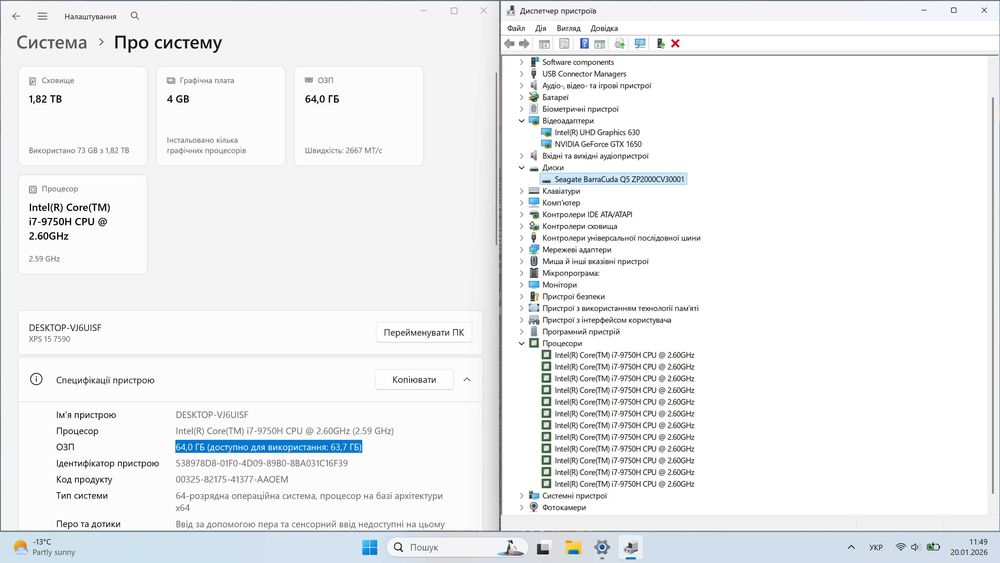Image resolution: width=1000 pixels, height=563 pixels.
Task: Show hidden system tray icons chevron
Action: pos(851,547)
